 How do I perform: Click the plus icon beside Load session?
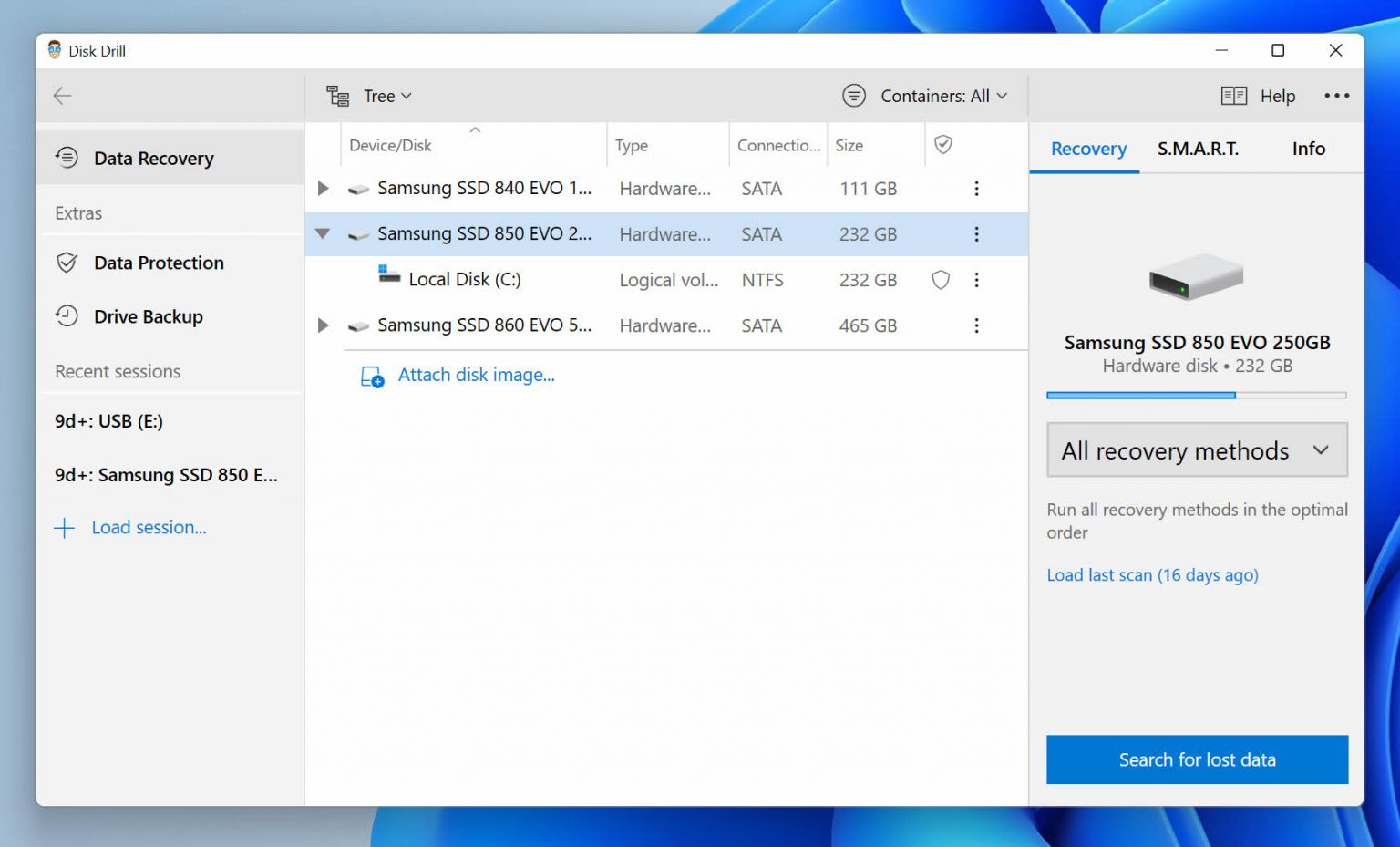coord(64,528)
